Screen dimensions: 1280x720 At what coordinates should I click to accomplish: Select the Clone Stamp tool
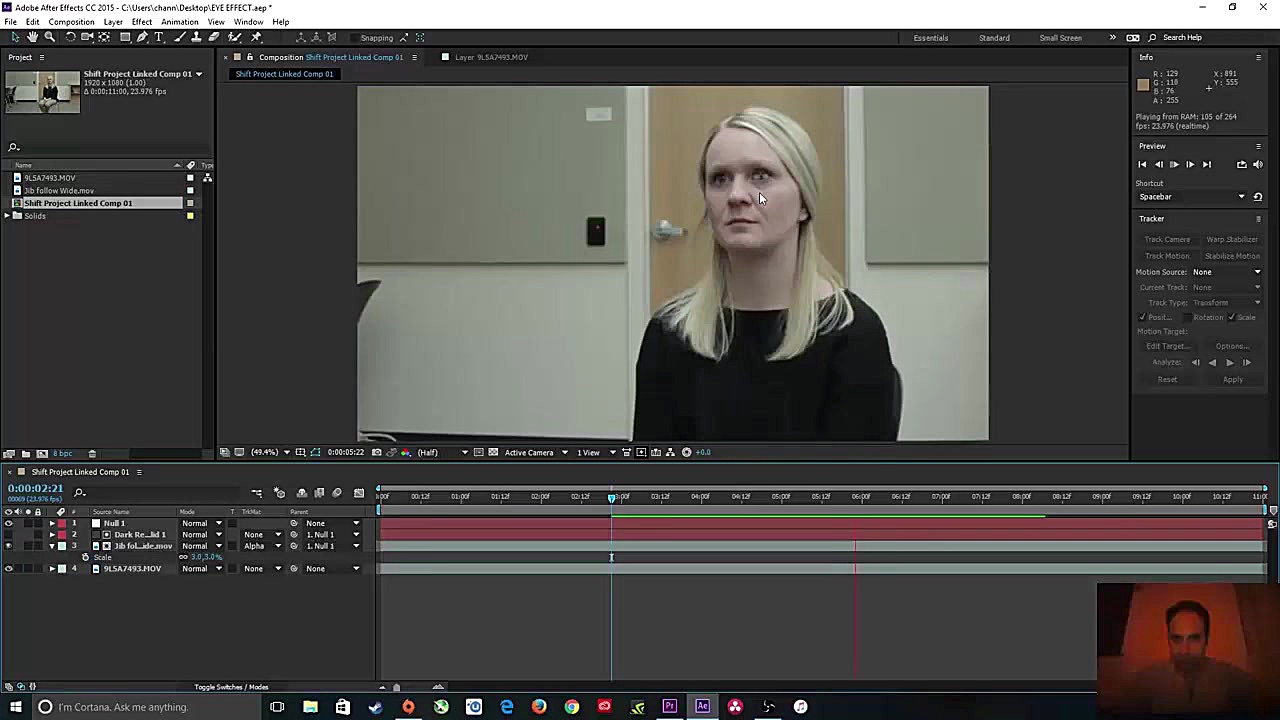(197, 37)
